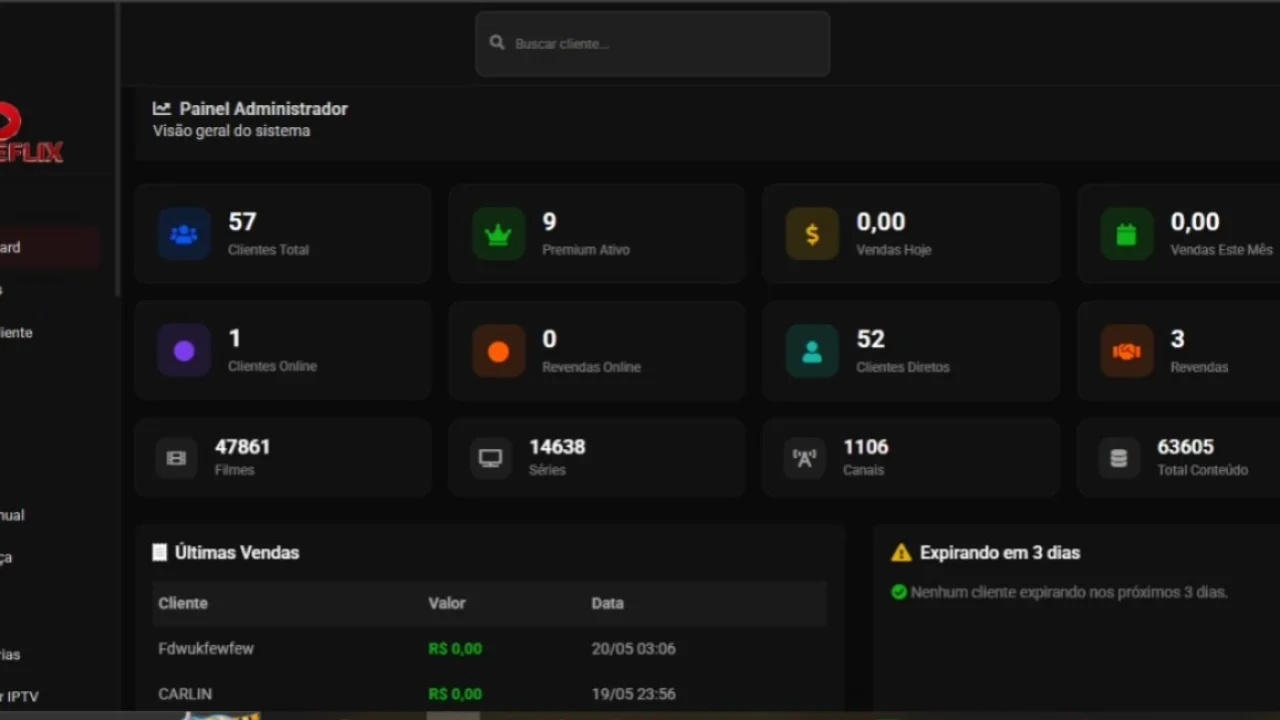The image size is (1280, 720).
Task: Click the teal person Clientes Diretos icon
Action: coord(812,351)
